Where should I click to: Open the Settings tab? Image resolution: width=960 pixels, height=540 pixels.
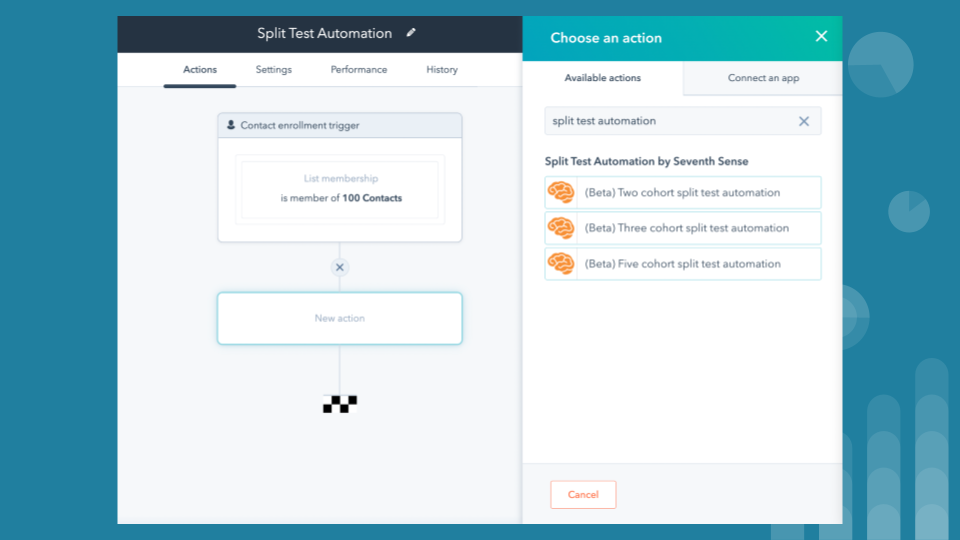pos(274,70)
